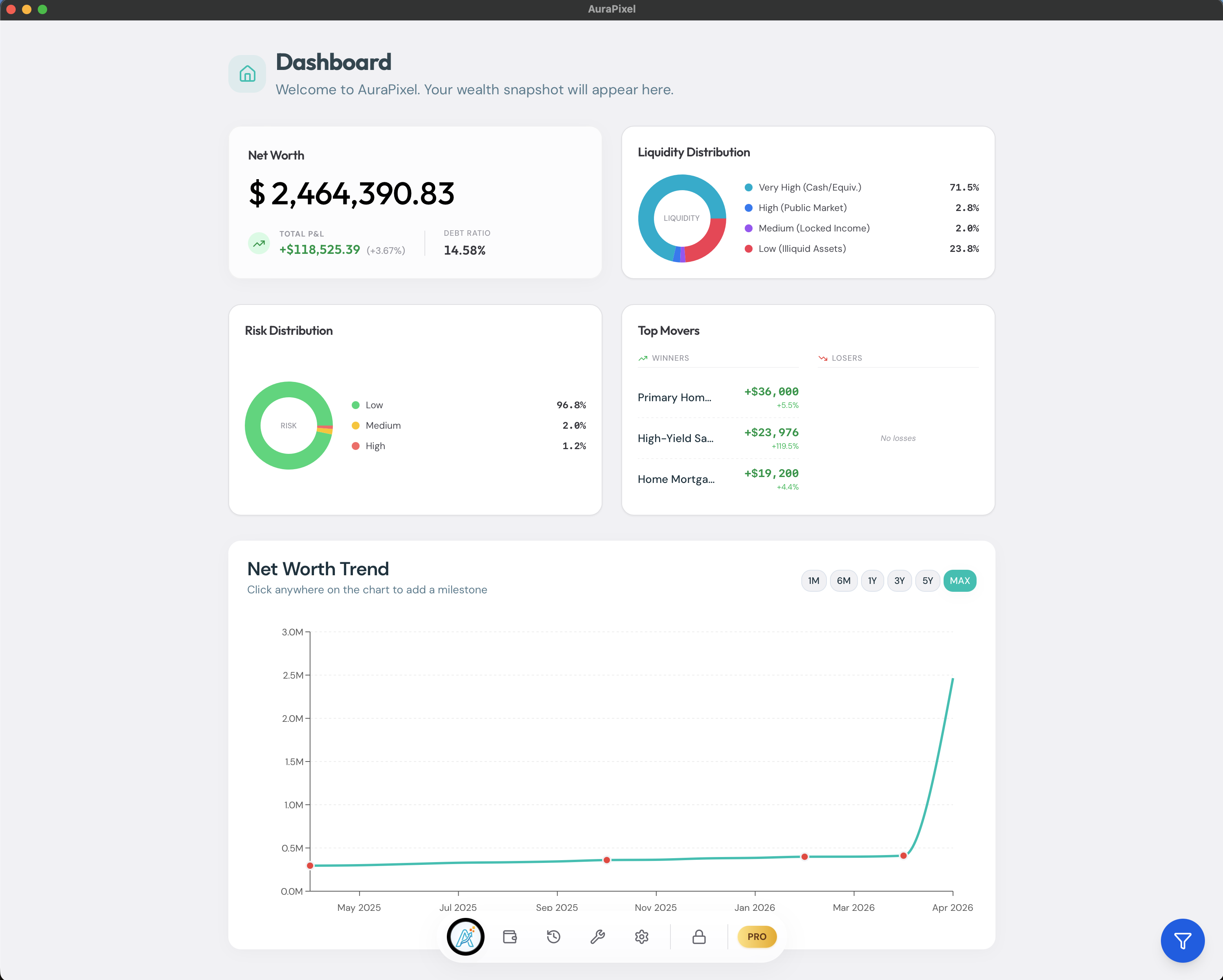
Task: Click the MAX range selector
Action: coord(960,580)
